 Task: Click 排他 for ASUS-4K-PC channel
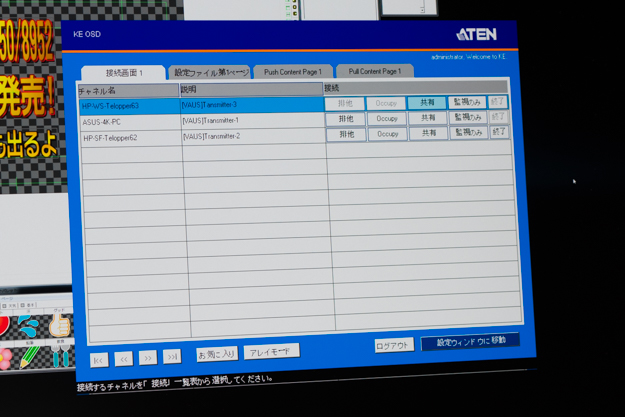click(x=346, y=119)
